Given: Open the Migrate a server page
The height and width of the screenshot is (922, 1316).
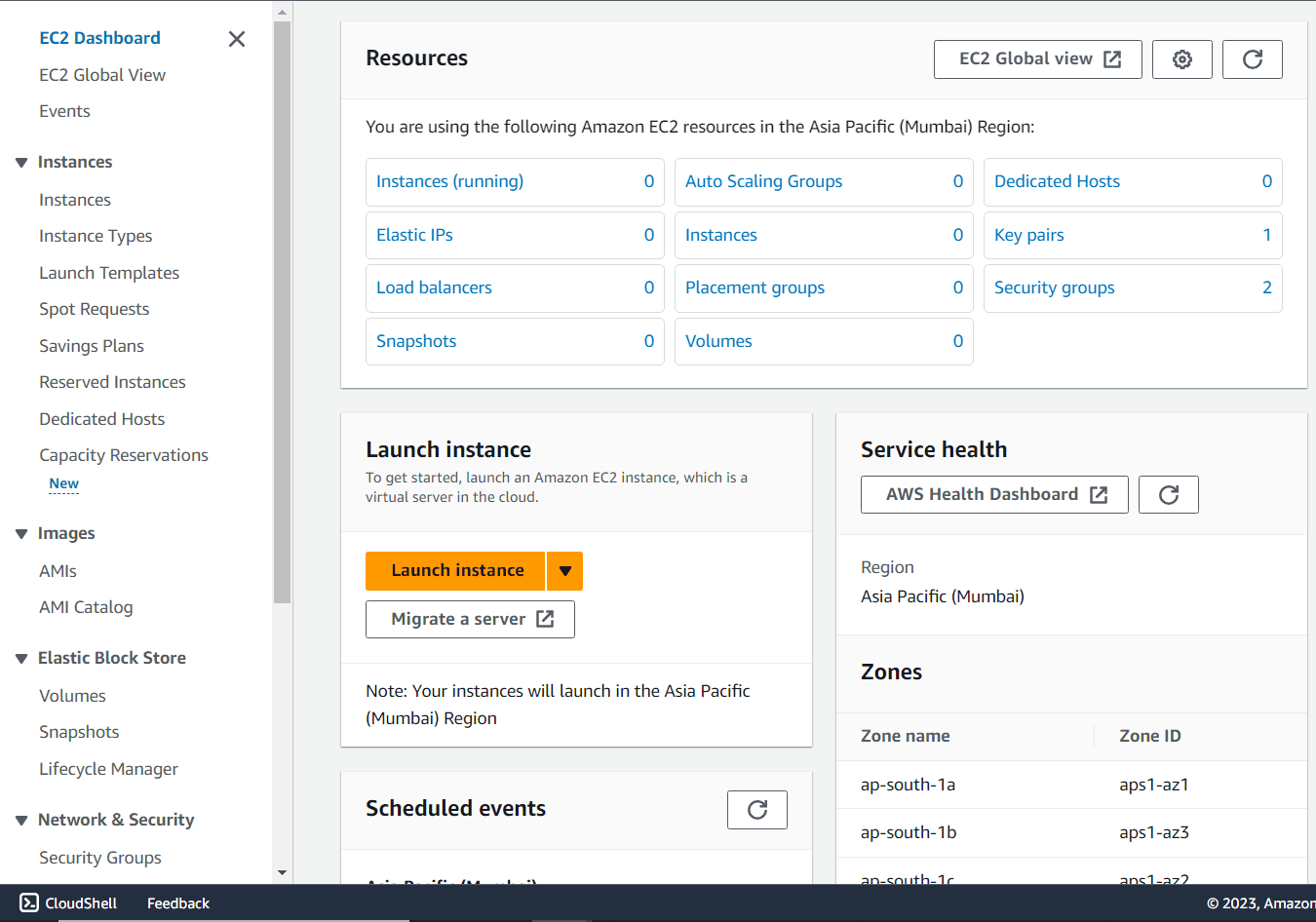Looking at the screenshot, I should click(x=470, y=619).
